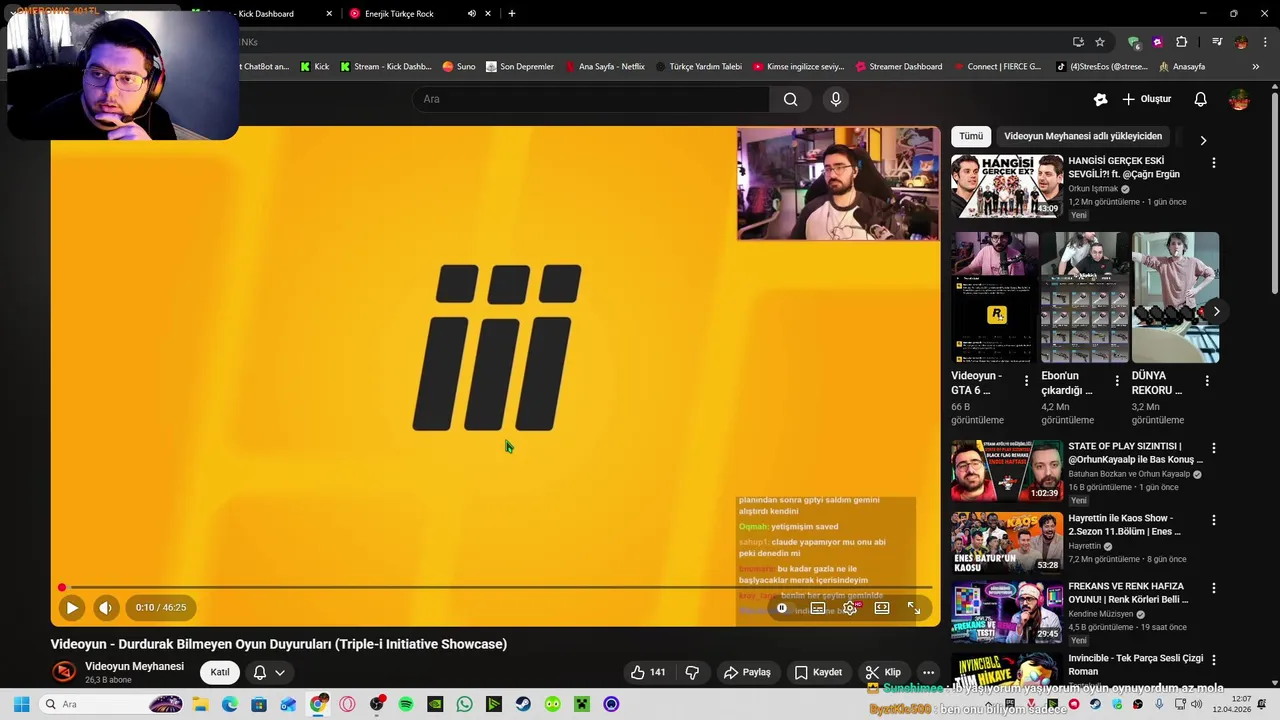The width and height of the screenshot is (1280, 720).
Task: Like the video with thumbs up
Action: click(647, 672)
